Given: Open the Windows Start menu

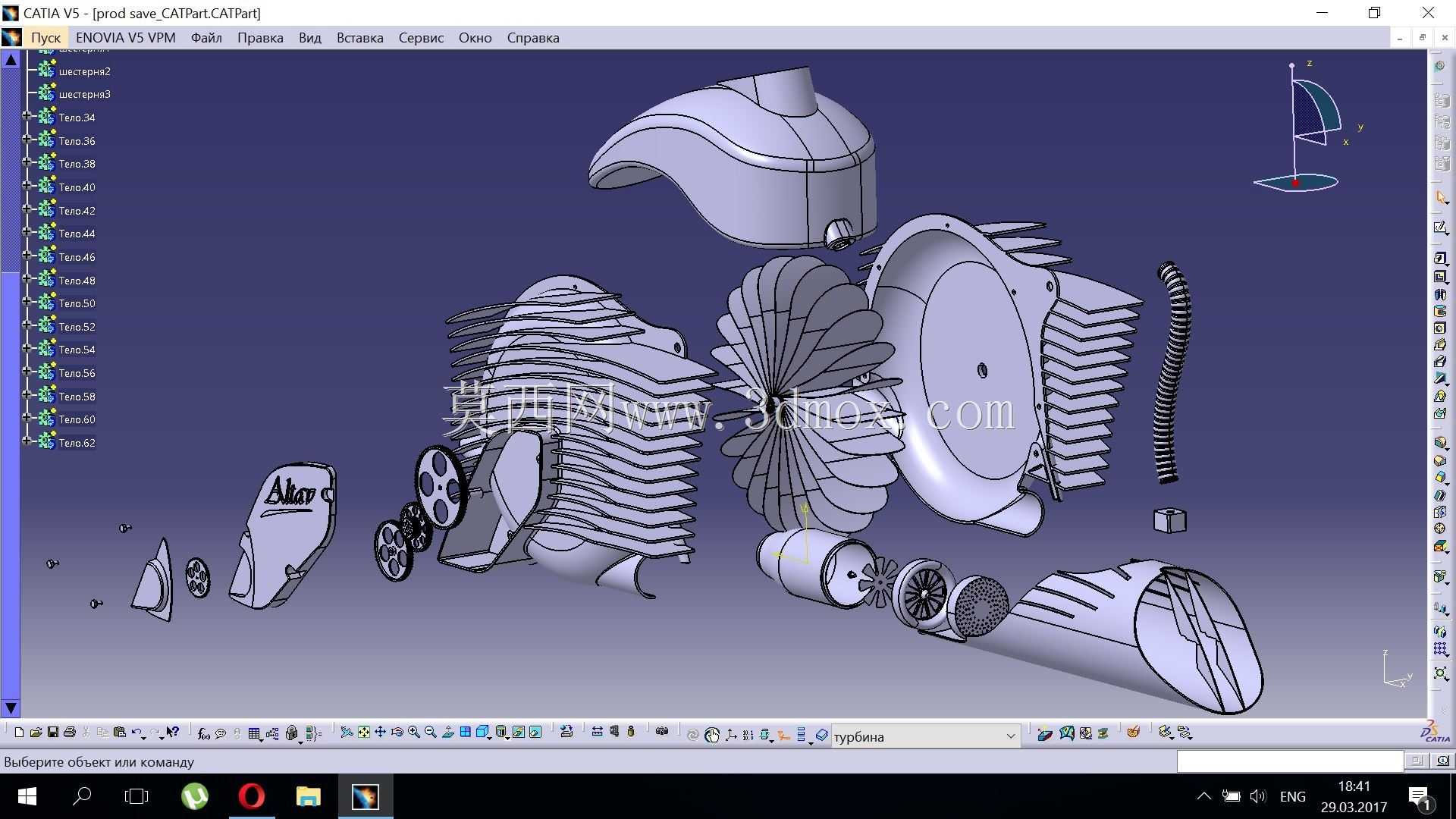Looking at the screenshot, I should click(x=27, y=796).
